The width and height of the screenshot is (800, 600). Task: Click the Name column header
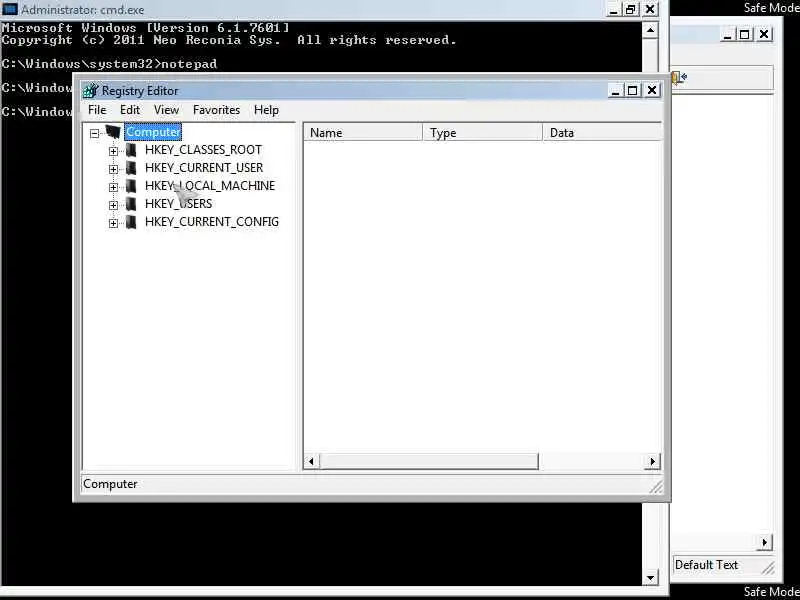pyautogui.click(x=363, y=133)
